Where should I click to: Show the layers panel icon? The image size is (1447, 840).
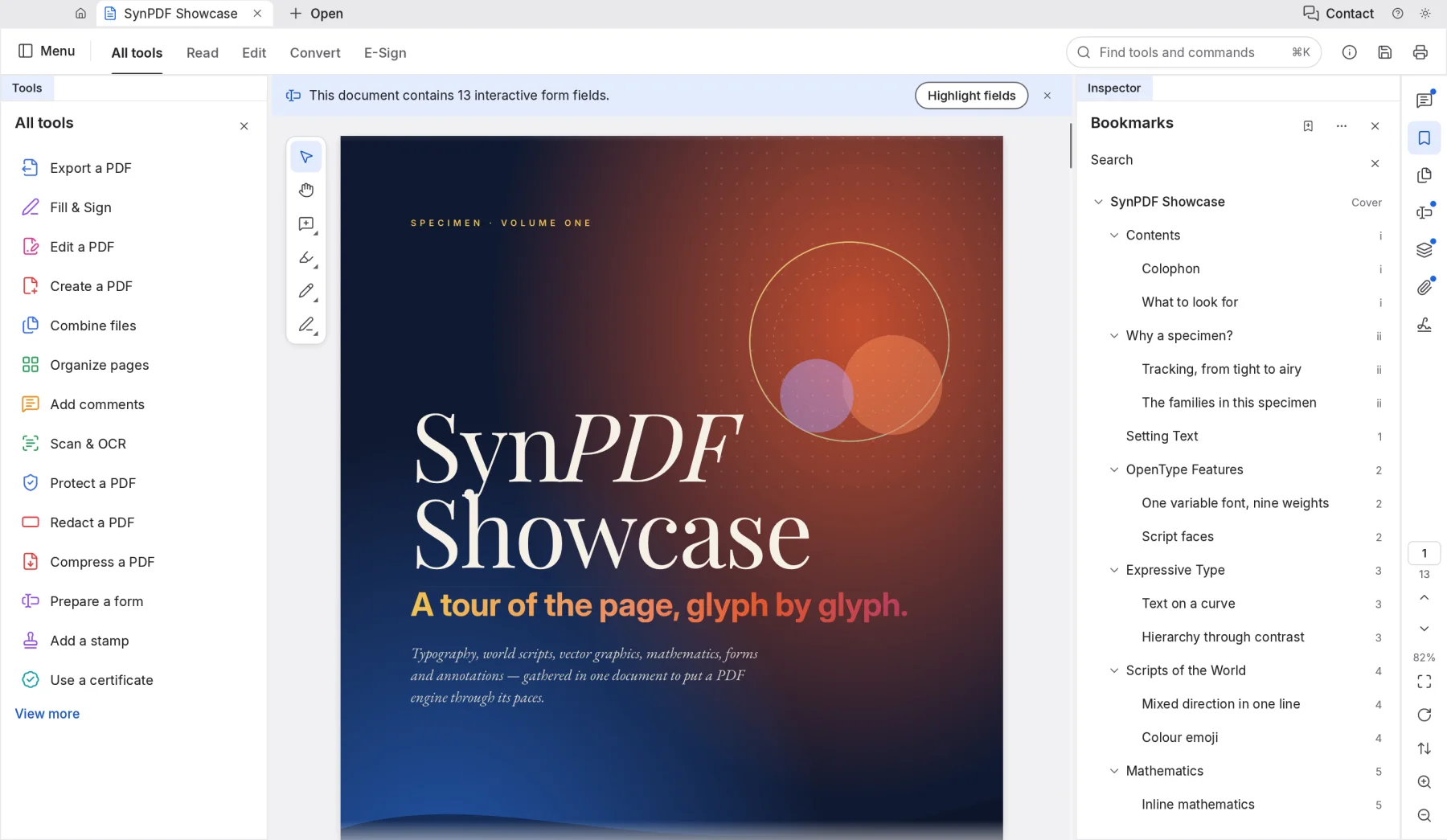click(1424, 250)
